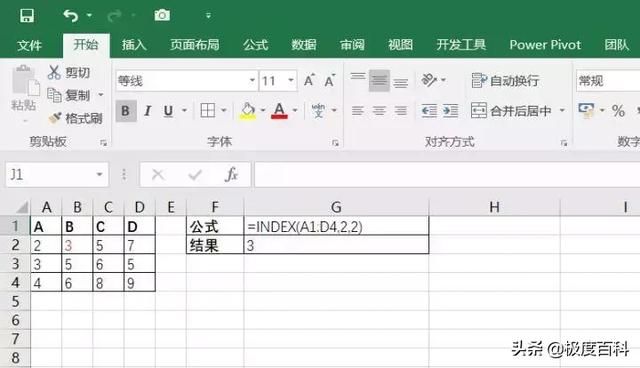This screenshot has width=640, height=368.
Task: Click the camera screenshot icon
Action: click(x=162, y=16)
